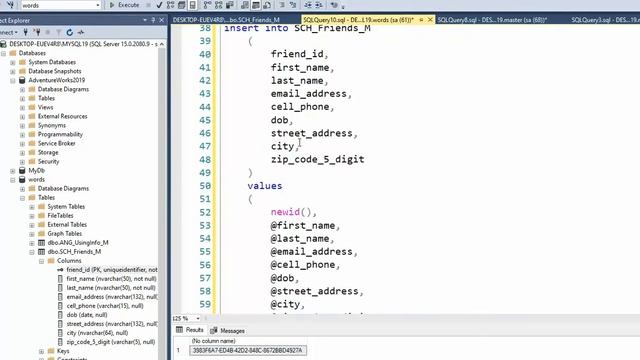Select Results to Grid toolbar icon

[x=256, y=5]
